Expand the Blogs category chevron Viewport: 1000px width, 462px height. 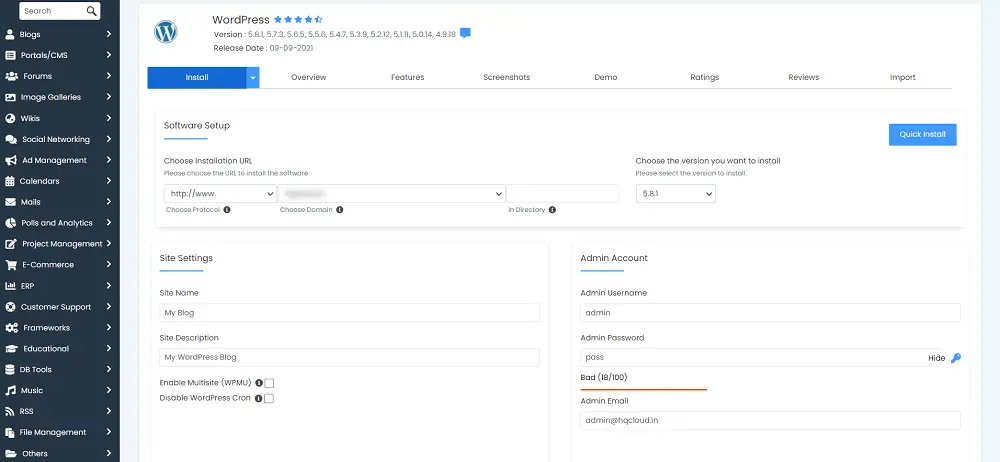click(x=109, y=34)
